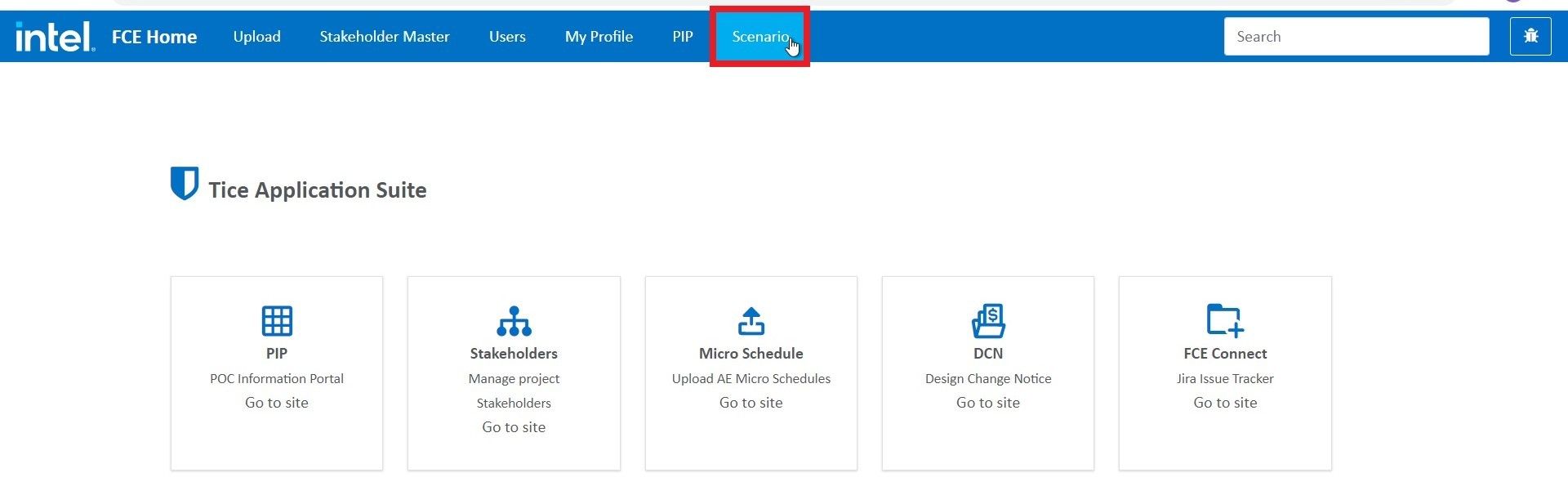Go to the Users page
The width and height of the screenshot is (1568, 504).
click(507, 37)
